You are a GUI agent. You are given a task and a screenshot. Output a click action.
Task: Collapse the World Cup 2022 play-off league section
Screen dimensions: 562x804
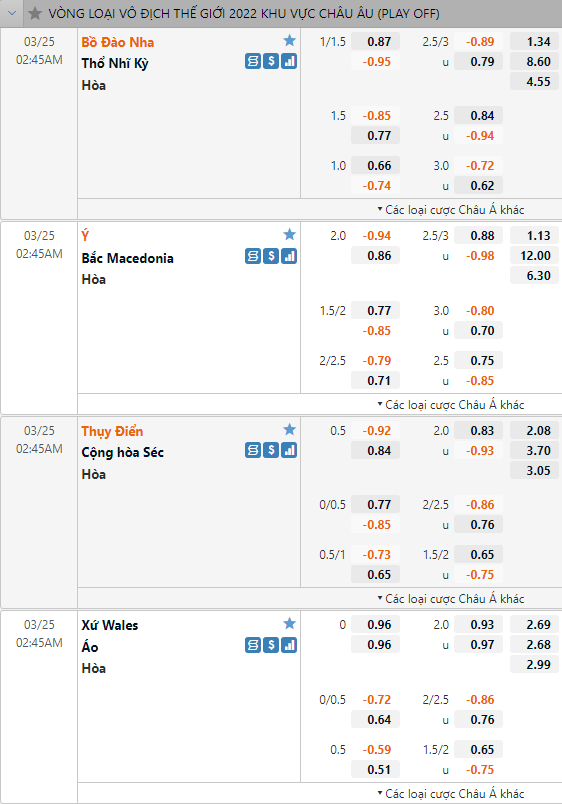pyautogui.click(x=12, y=13)
